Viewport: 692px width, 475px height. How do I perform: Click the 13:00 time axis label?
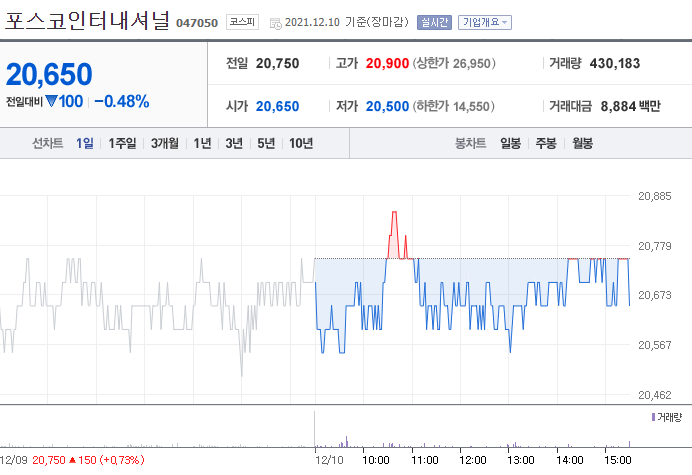pyautogui.click(x=521, y=460)
